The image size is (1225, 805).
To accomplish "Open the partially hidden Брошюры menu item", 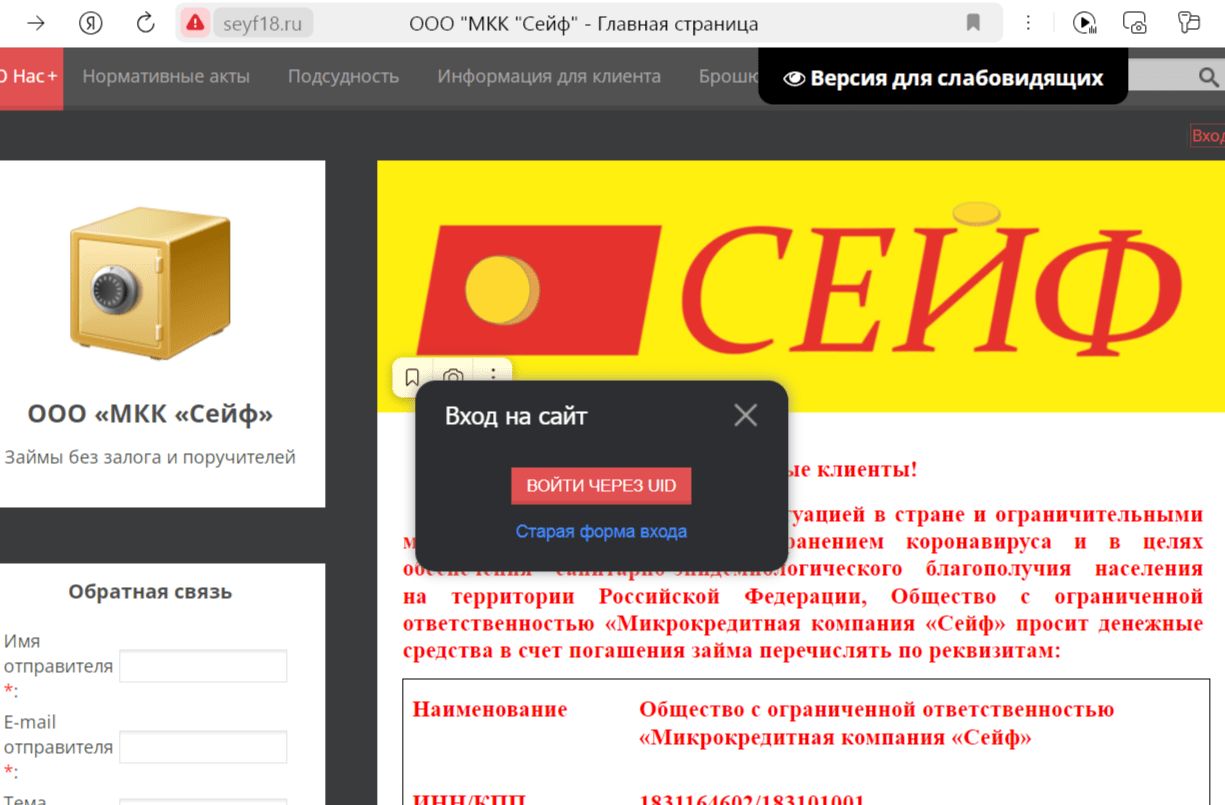I will [728, 77].
